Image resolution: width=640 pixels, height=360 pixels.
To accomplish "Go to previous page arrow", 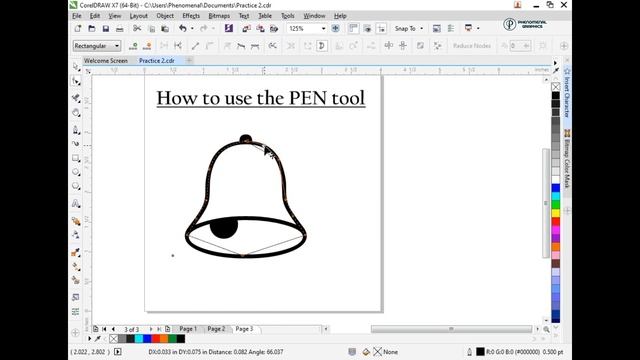I will (x=113, y=329).
